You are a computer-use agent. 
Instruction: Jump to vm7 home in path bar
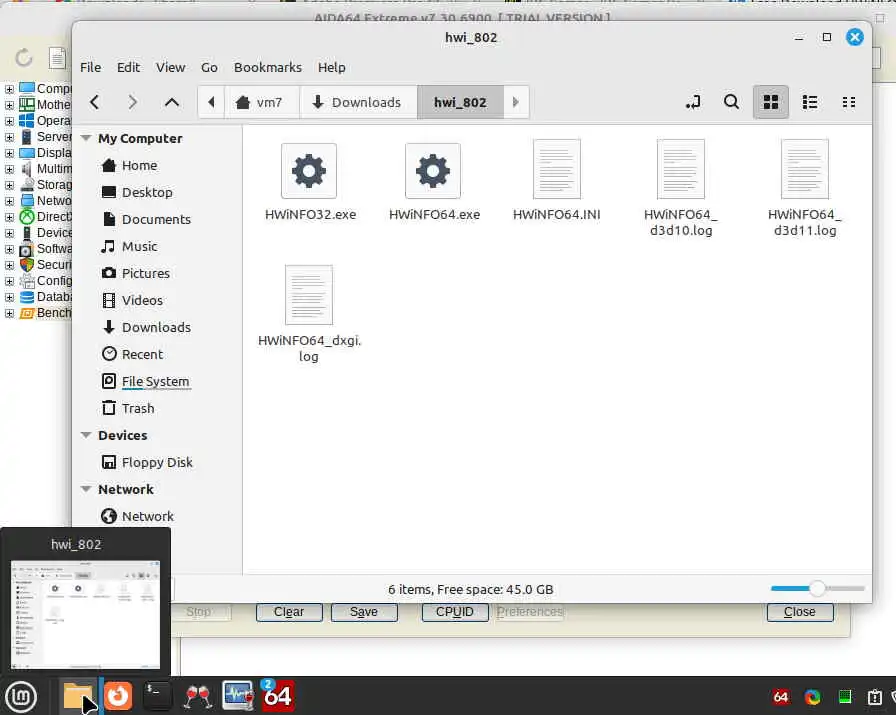[x=261, y=102]
